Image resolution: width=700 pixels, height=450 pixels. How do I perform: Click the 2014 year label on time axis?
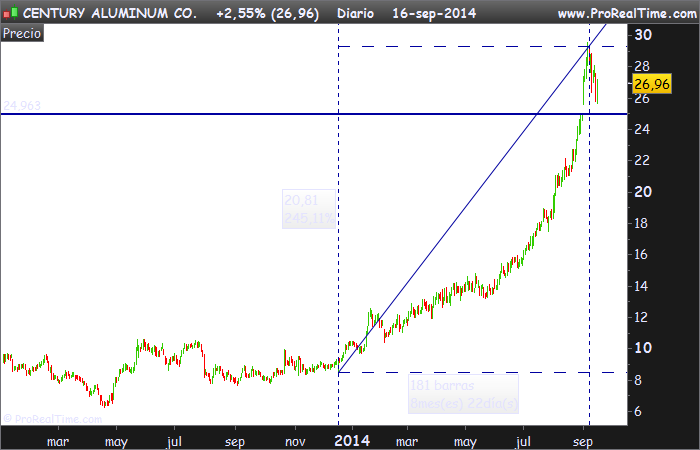(x=352, y=441)
